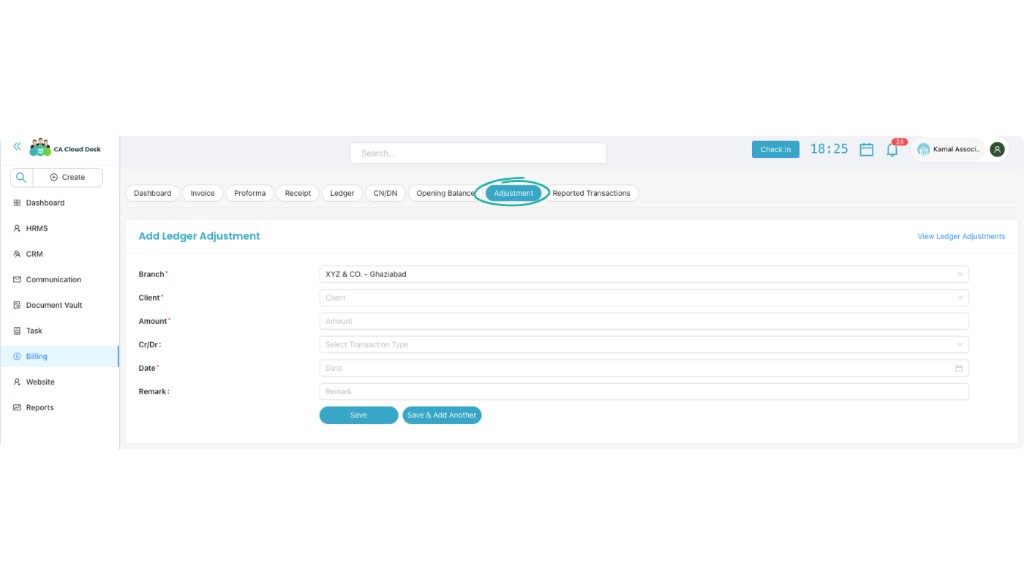This screenshot has height=585, width=1024.
Task: Open the Task module
Action: (x=34, y=330)
